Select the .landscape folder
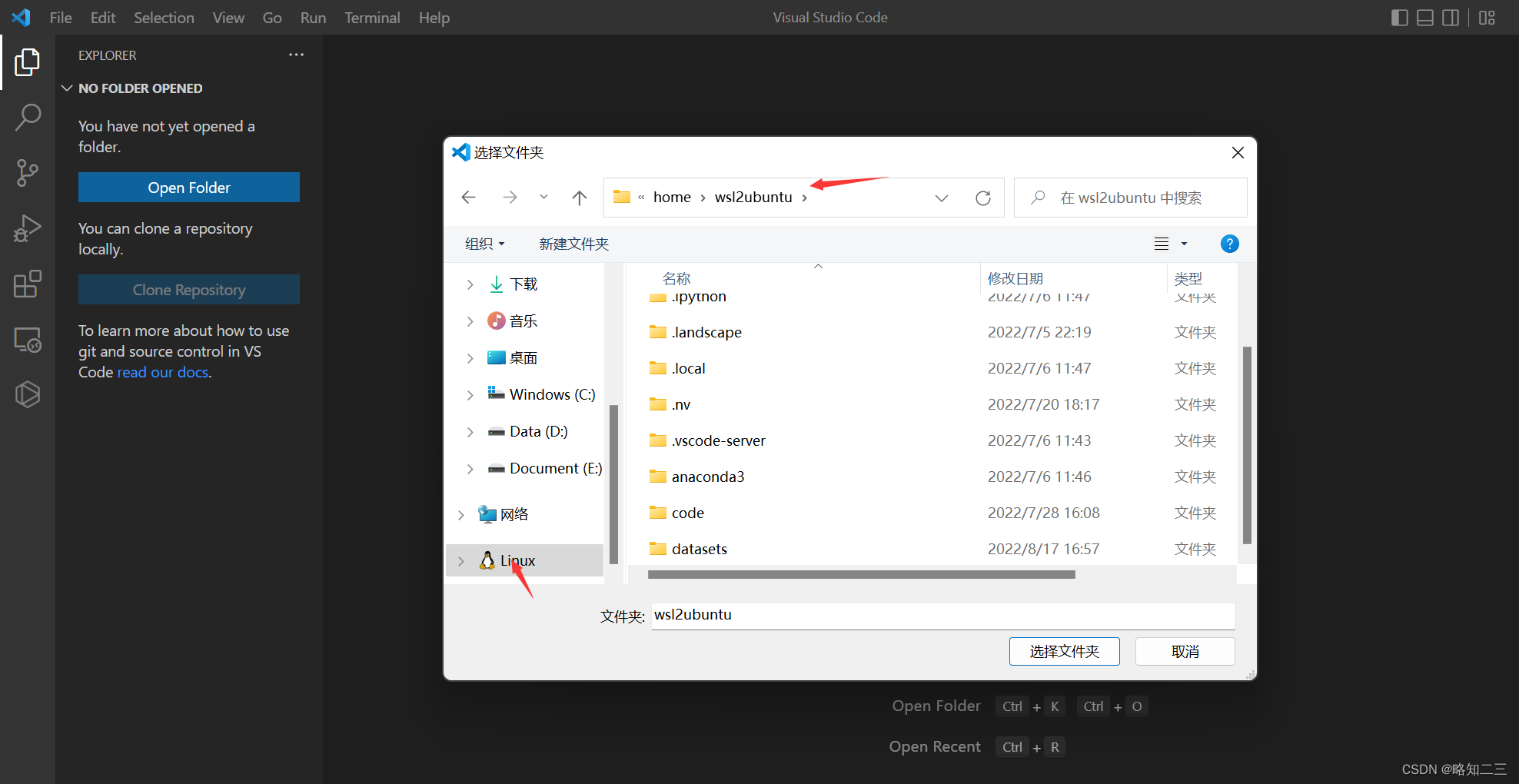1519x784 pixels. [x=706, y=332]
